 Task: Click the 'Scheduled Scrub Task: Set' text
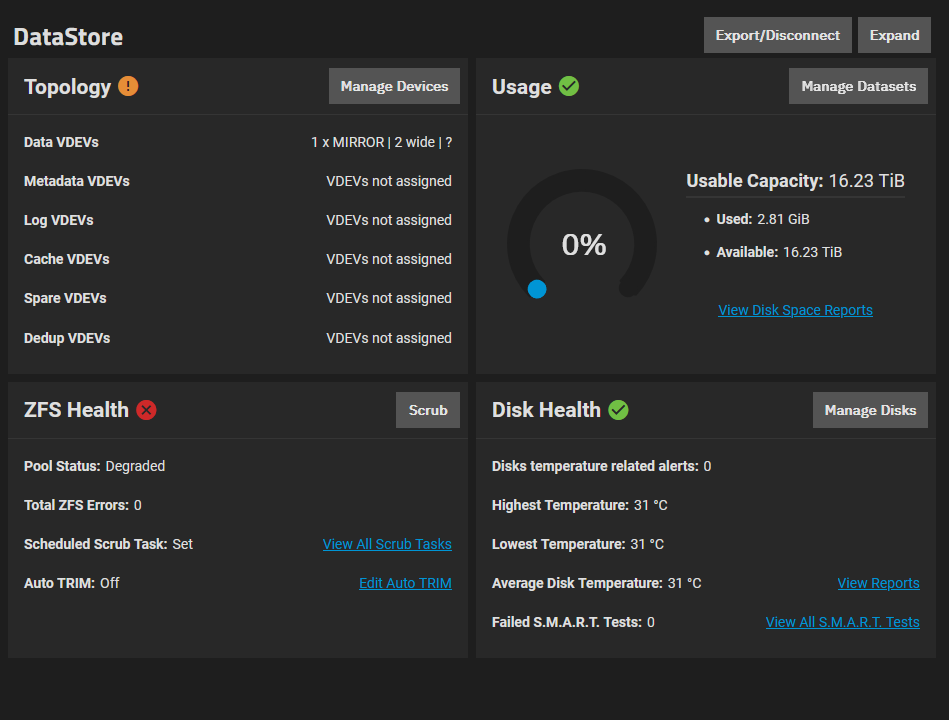108,544
